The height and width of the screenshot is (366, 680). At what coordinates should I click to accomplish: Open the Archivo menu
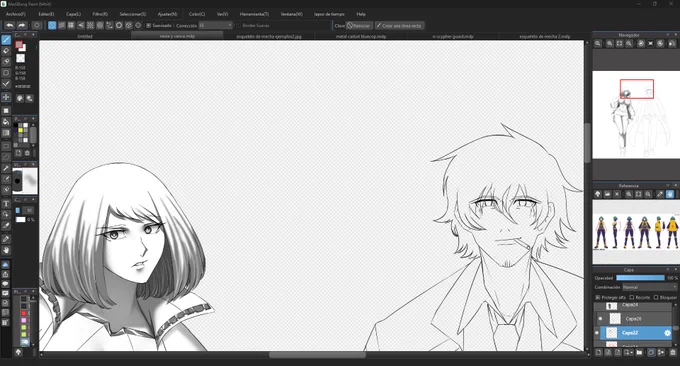coord(16,14)
